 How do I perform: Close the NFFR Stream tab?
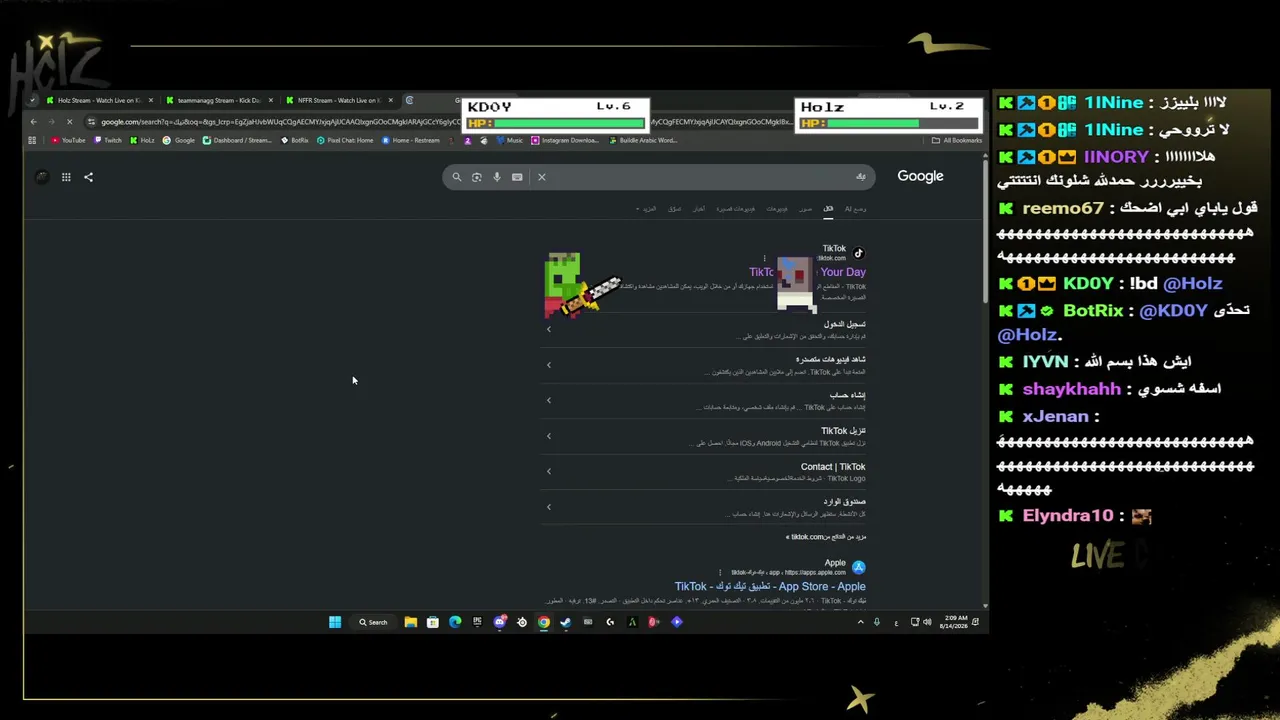click(x=391, y=100)
